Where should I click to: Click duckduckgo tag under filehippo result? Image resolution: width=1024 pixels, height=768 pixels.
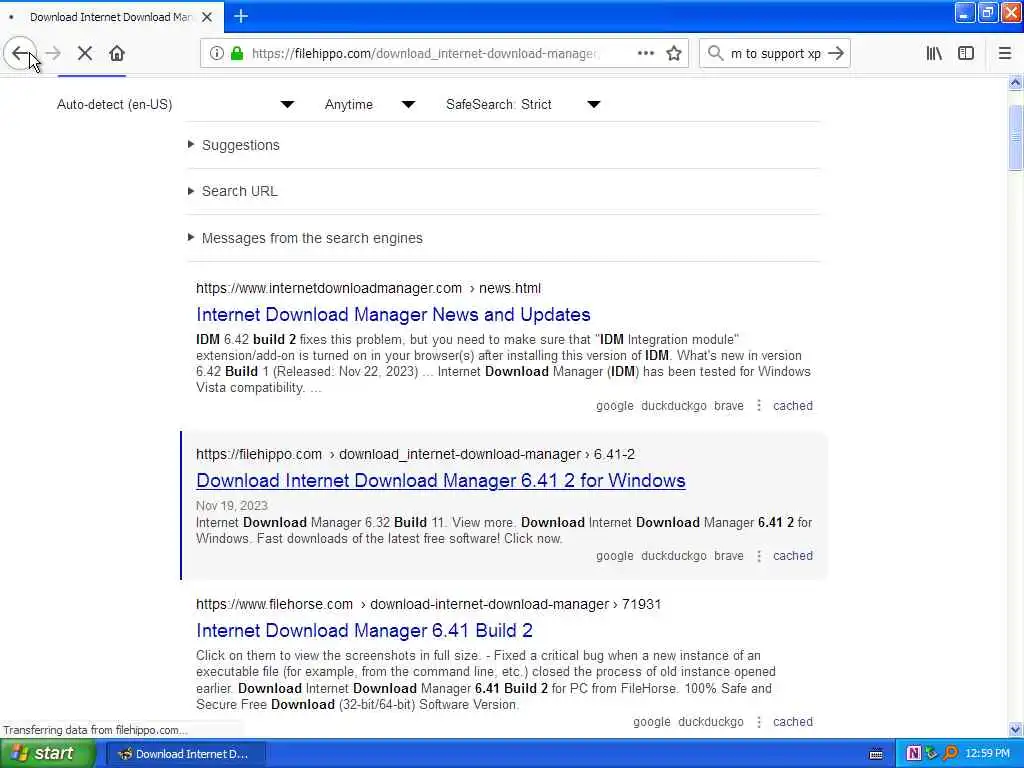674,556
